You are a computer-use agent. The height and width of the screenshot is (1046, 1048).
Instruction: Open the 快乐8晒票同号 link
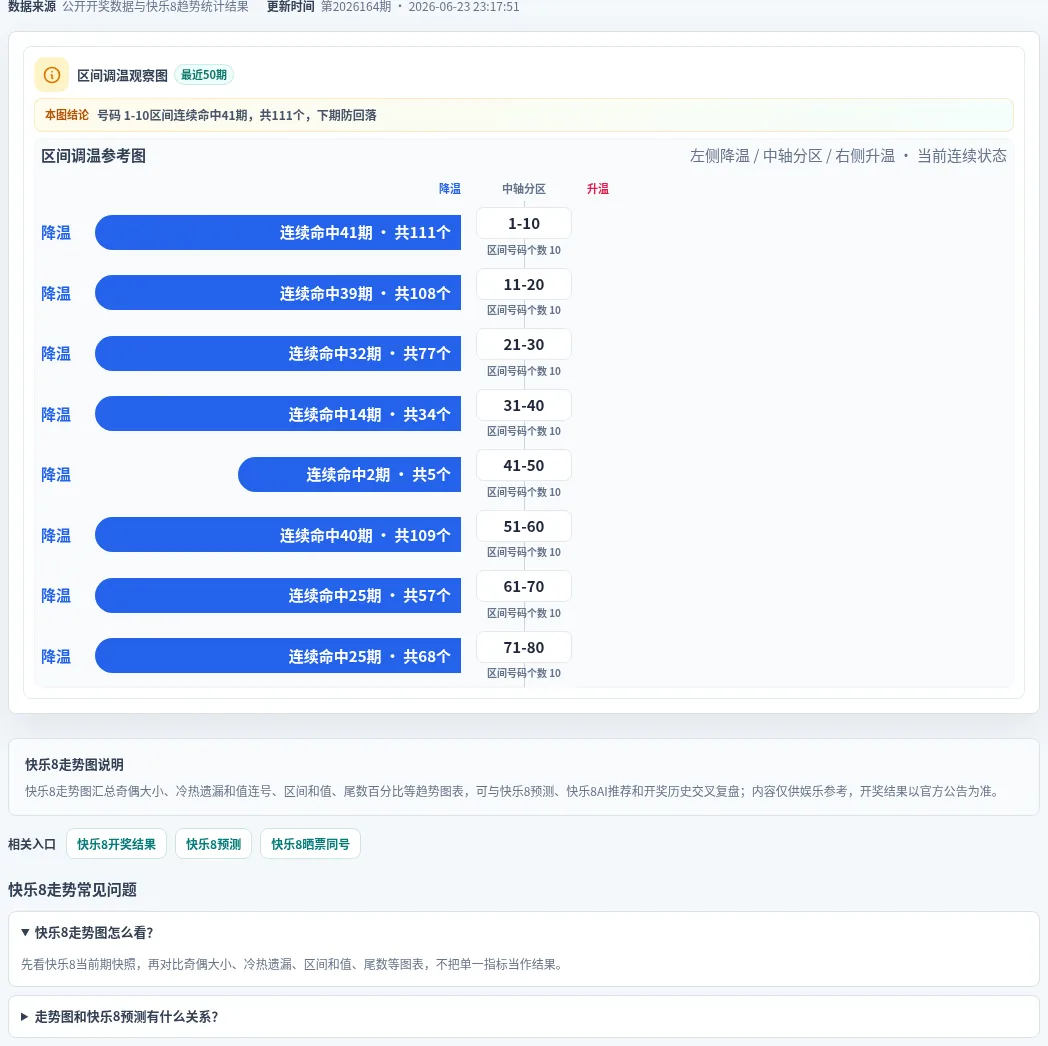pos(310,843)
